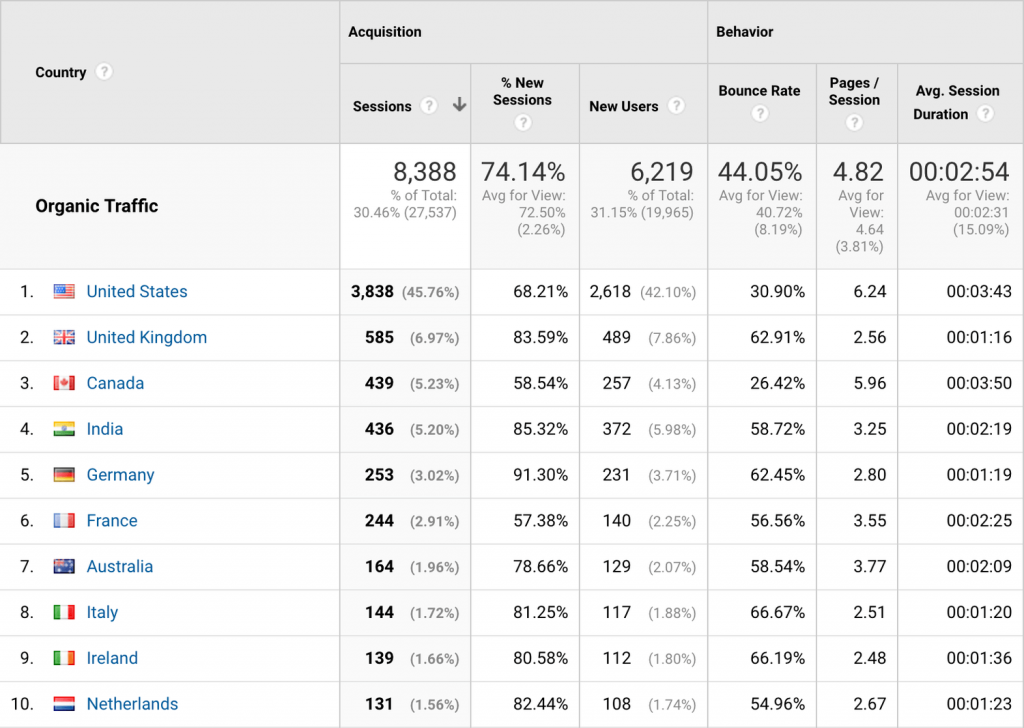Select Germany % new sessions 91.30%
Screen dimensions: 1024x728
click(540, 475)
